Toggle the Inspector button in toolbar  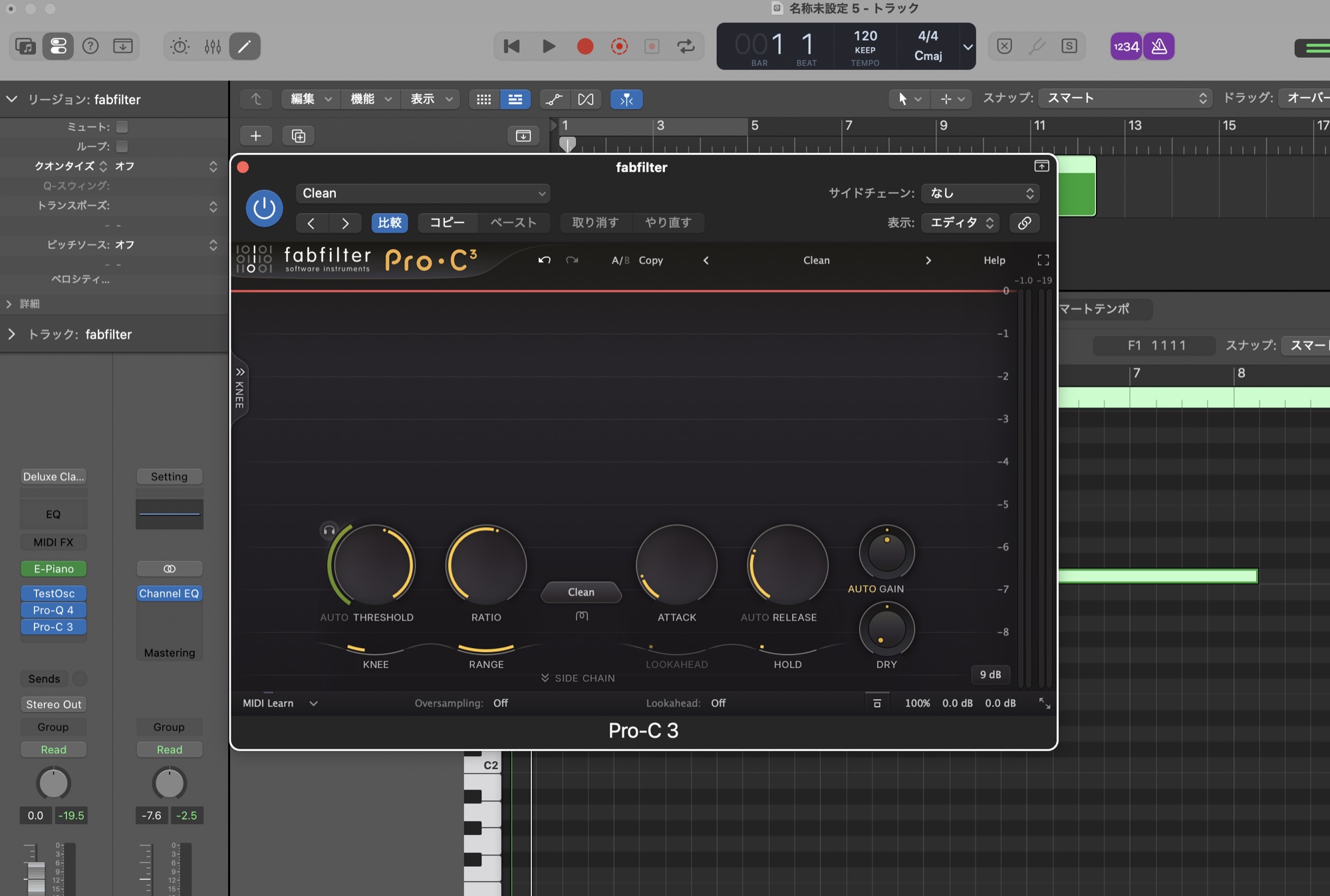tap(59, 47)
